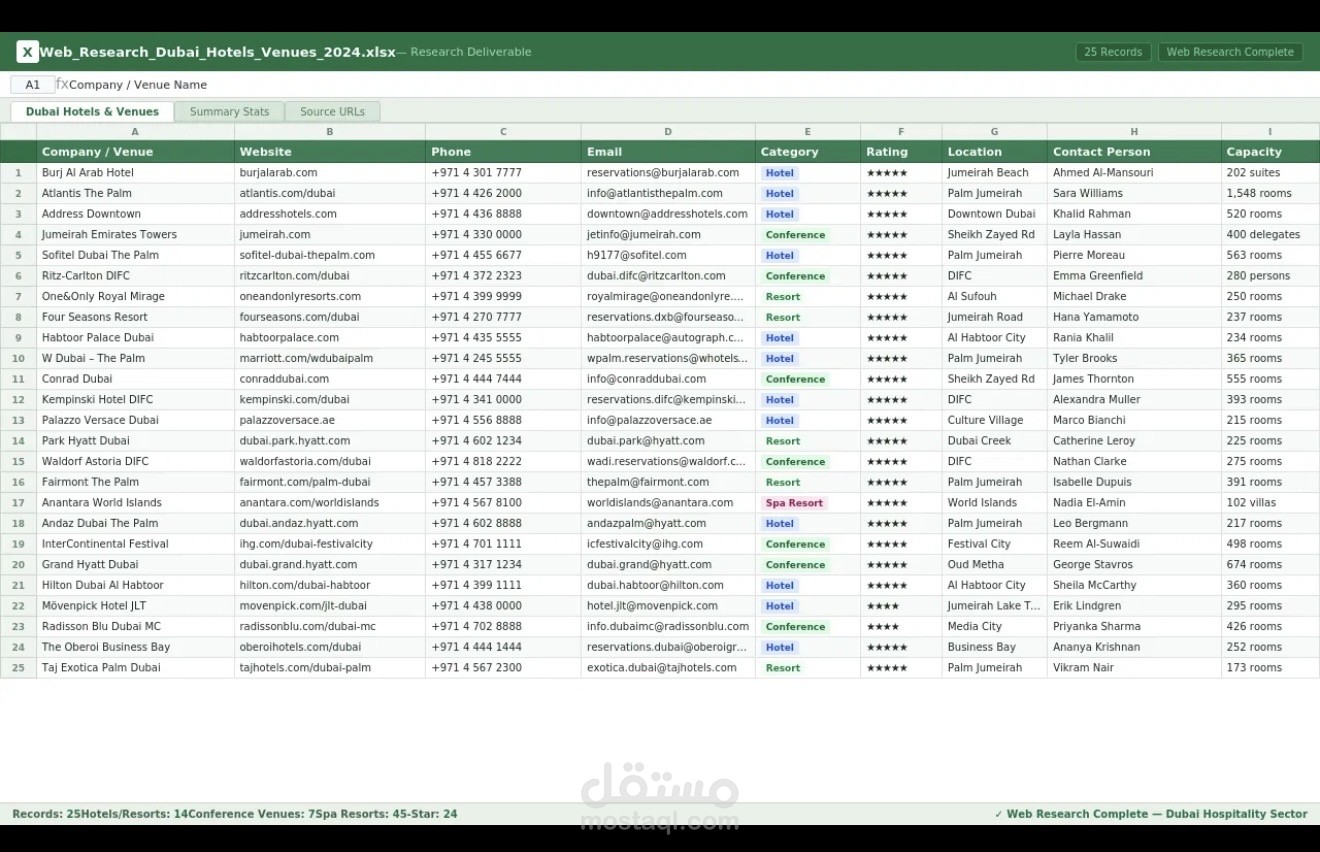Click the Resort tag for One&Only Royal Mirage
This screenshot has height=852, width=1320.
[x=782, y=297]
